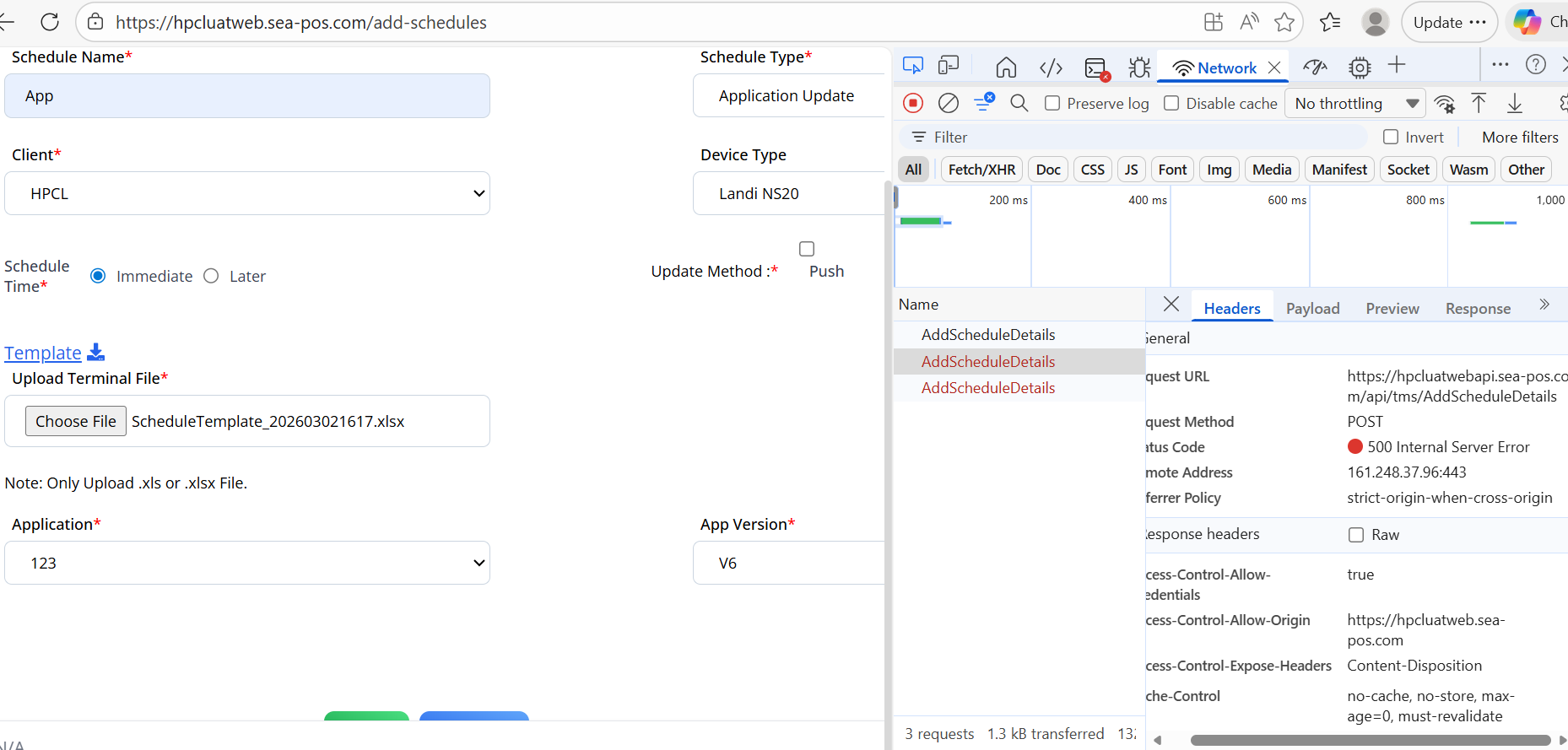Screen dimensions: 1568x750
Task: Open the DevTools Console panel icon
Action: click(x=1096, y=67)
